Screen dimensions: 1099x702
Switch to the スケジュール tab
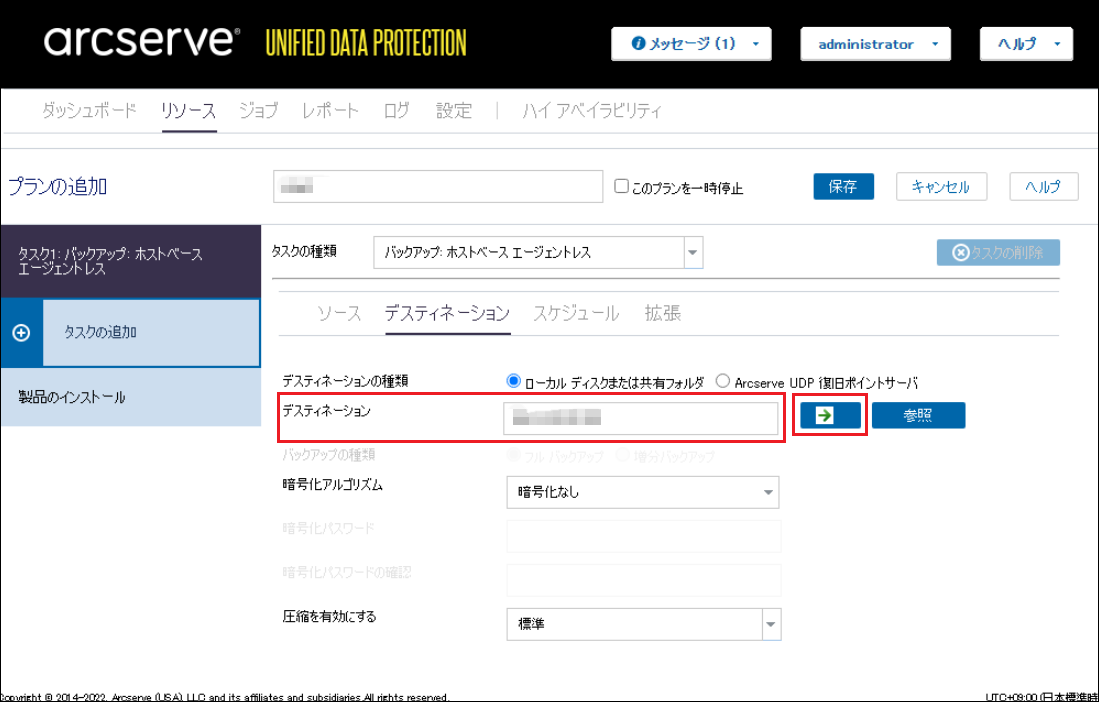[x=575, y=313]
